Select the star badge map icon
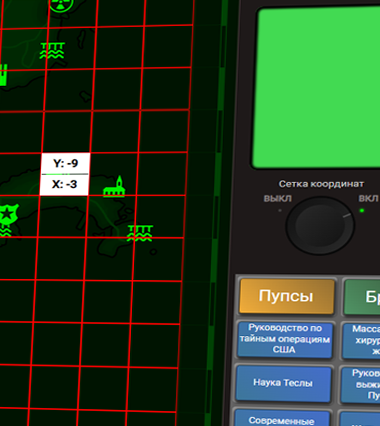Screen dimensions: 380x426 click(7, 214)
